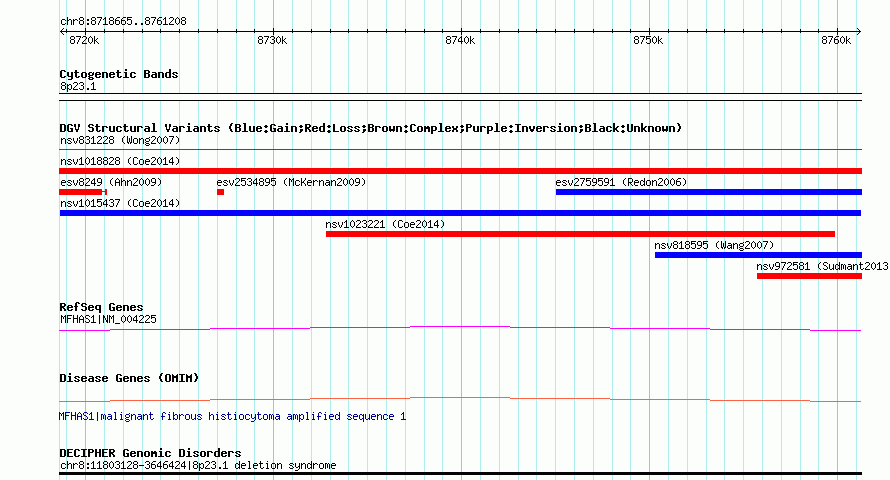Open the nsv818595 (Wang2007) label

coord(714,245)
